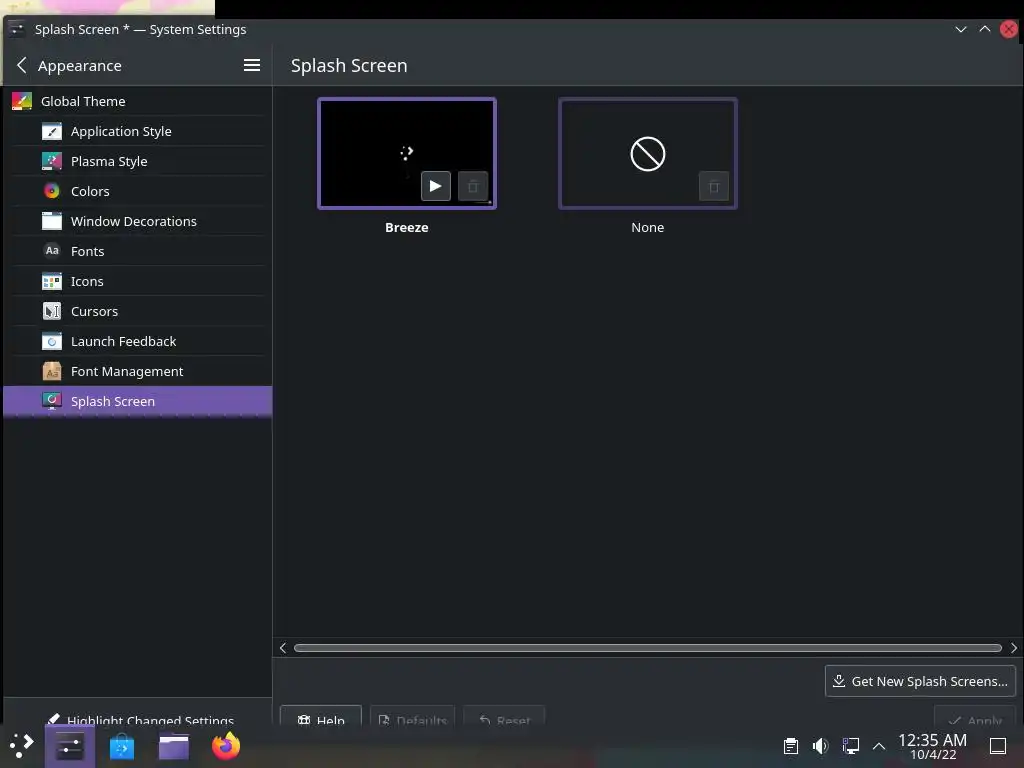Open the sidebar hamburger menu
This screenshot has width=1024, height=768.
coord(251,65)
